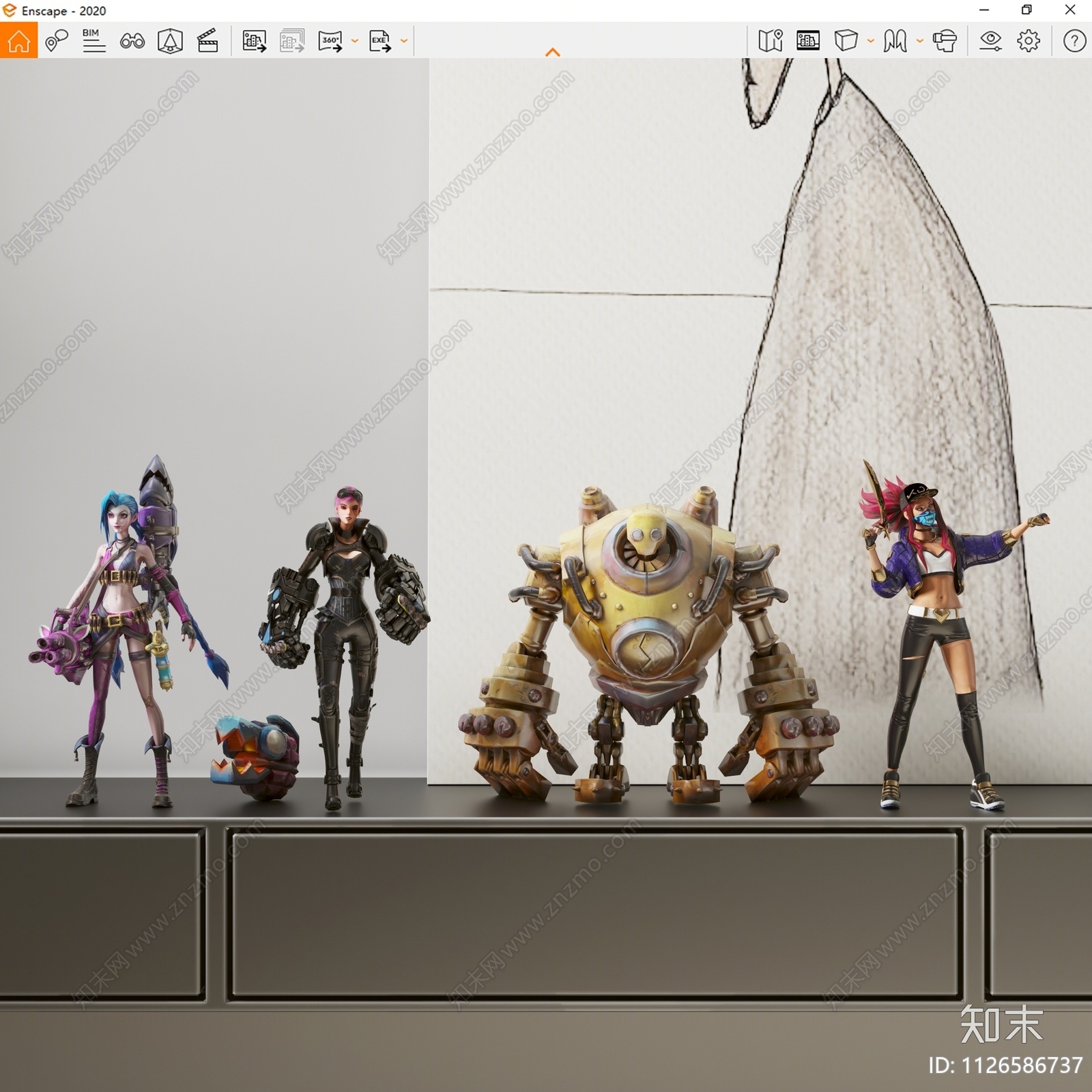Open the general settings gear
The height and width of the screenshot is (1092, 1092).
click(1029, 41)
